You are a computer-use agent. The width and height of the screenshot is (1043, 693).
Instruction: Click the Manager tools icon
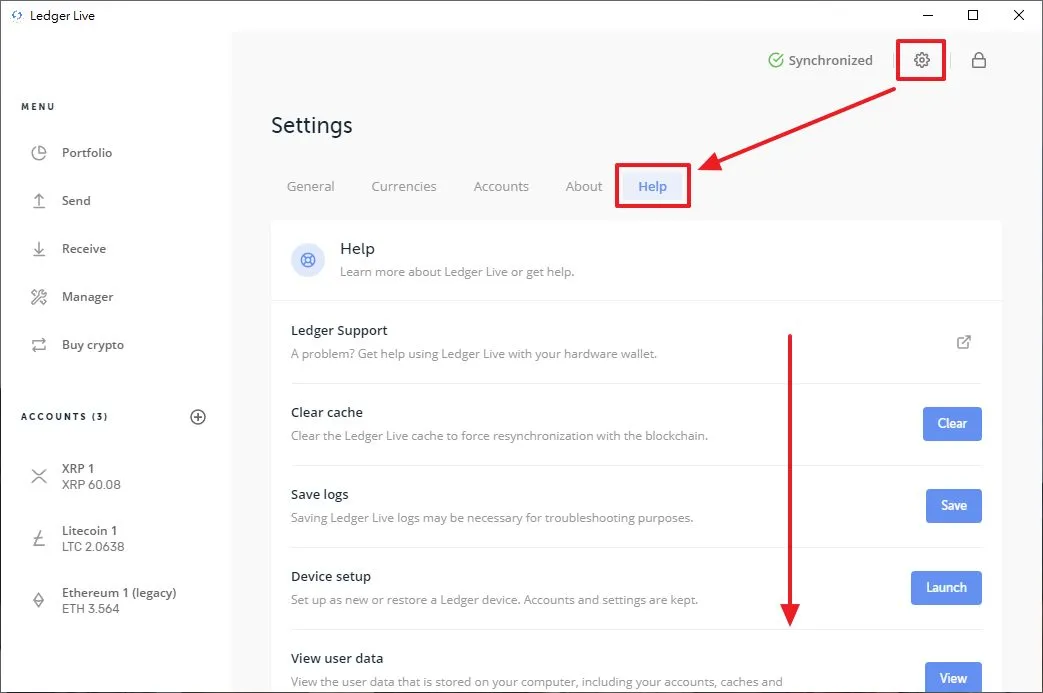pyautogui.click(x=39, y=297)
